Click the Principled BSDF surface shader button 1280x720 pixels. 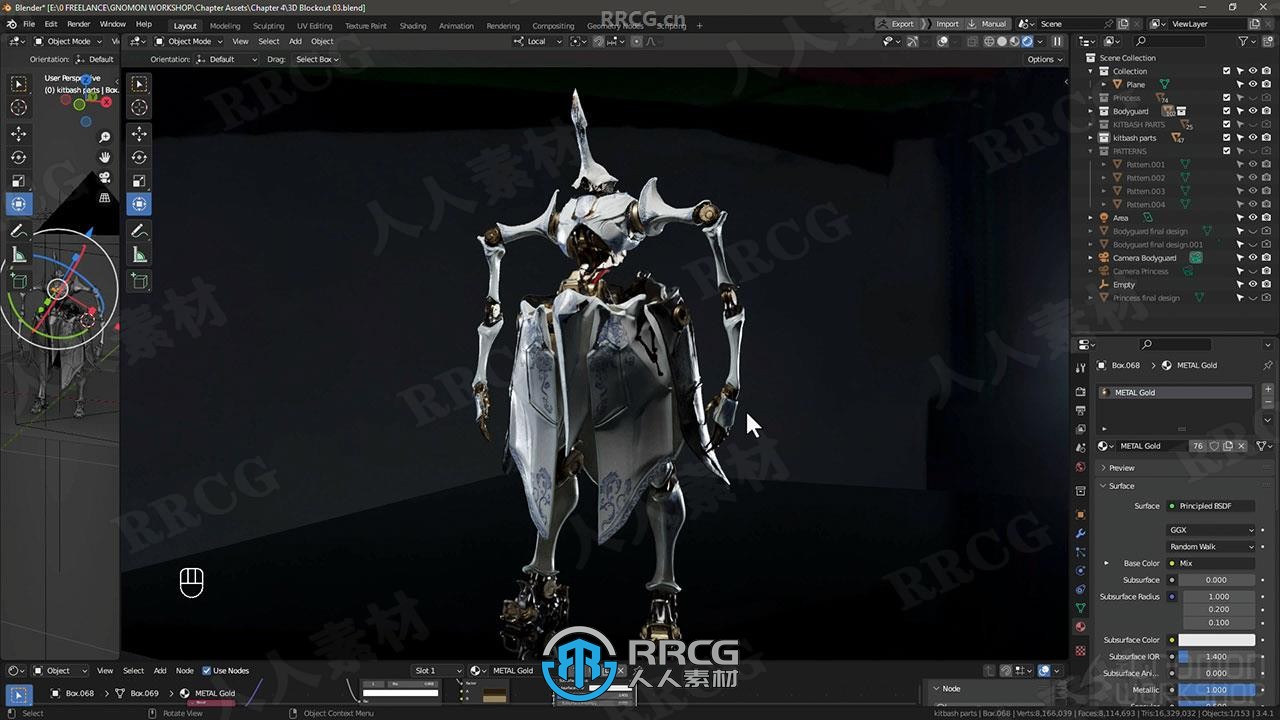(x=1210, y=506)
